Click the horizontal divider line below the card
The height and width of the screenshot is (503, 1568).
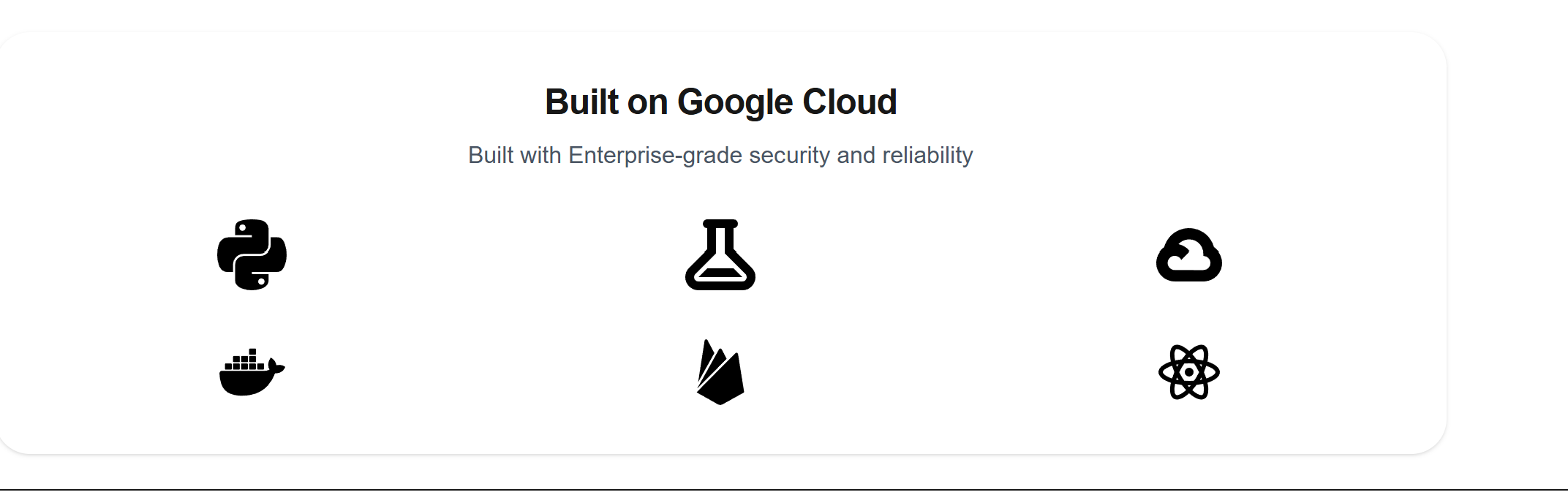tap(784, 489)
